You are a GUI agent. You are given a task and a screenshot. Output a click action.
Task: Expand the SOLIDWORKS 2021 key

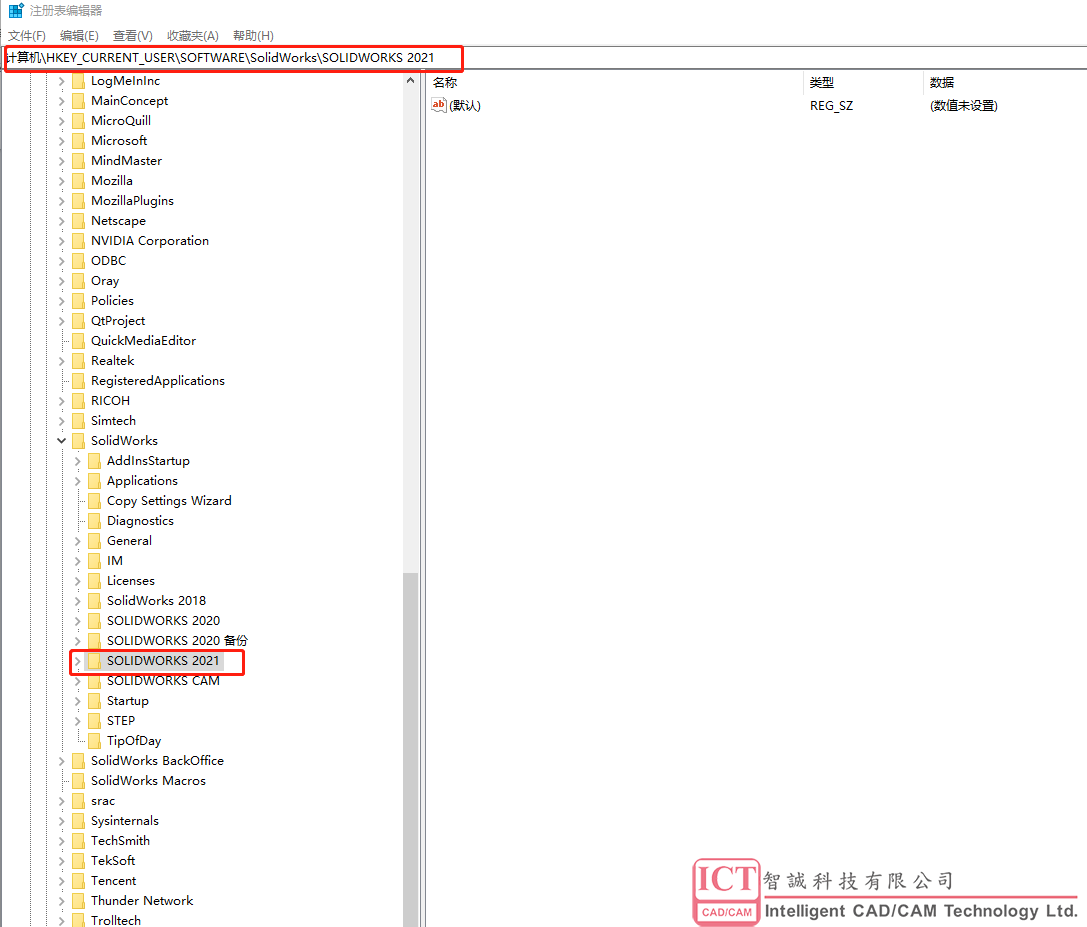click(x=78, y=661)
